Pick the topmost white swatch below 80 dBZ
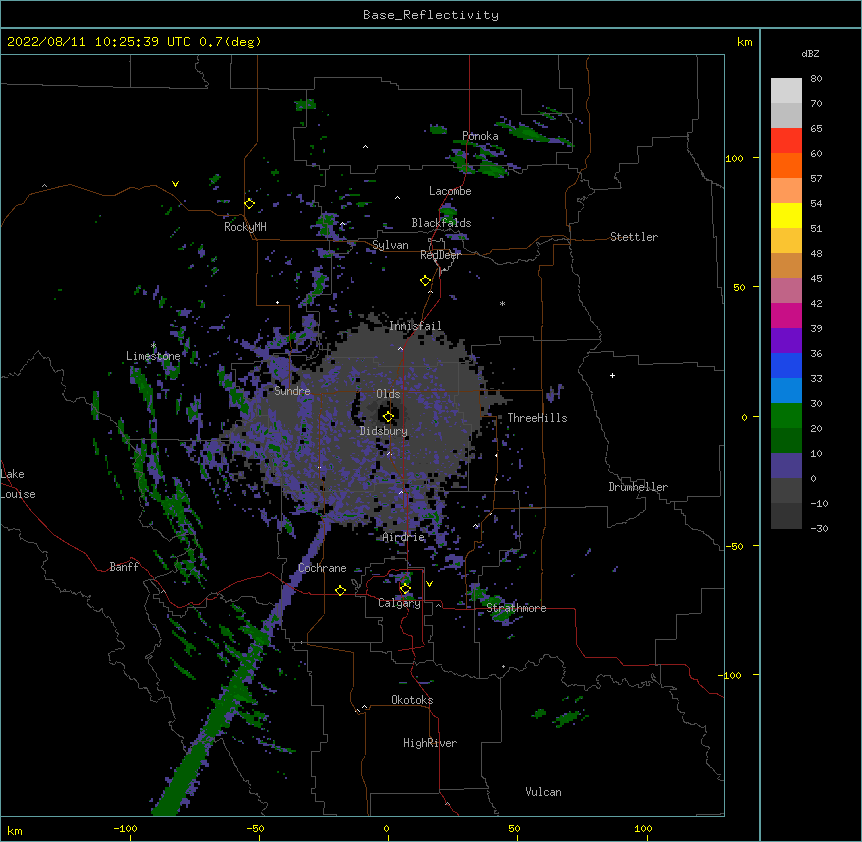This screenshot has width=862, height=842. click(786, 91)
